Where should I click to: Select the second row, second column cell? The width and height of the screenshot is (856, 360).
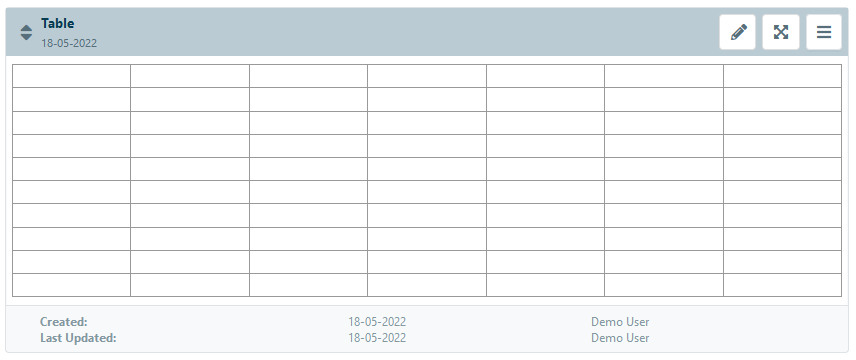[x=190, y=99]
